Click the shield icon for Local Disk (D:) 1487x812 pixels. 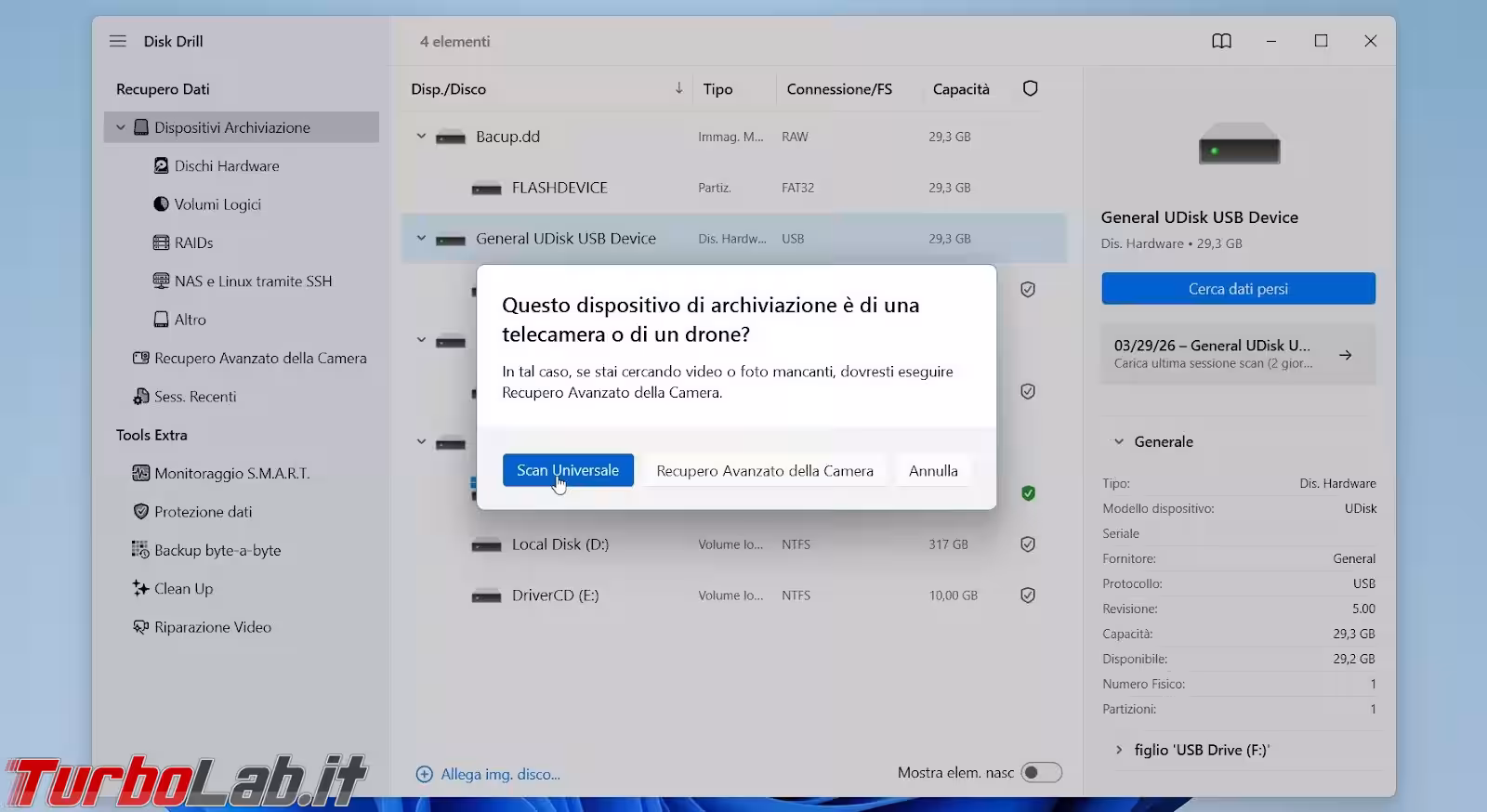click(x=1028, y=544)
